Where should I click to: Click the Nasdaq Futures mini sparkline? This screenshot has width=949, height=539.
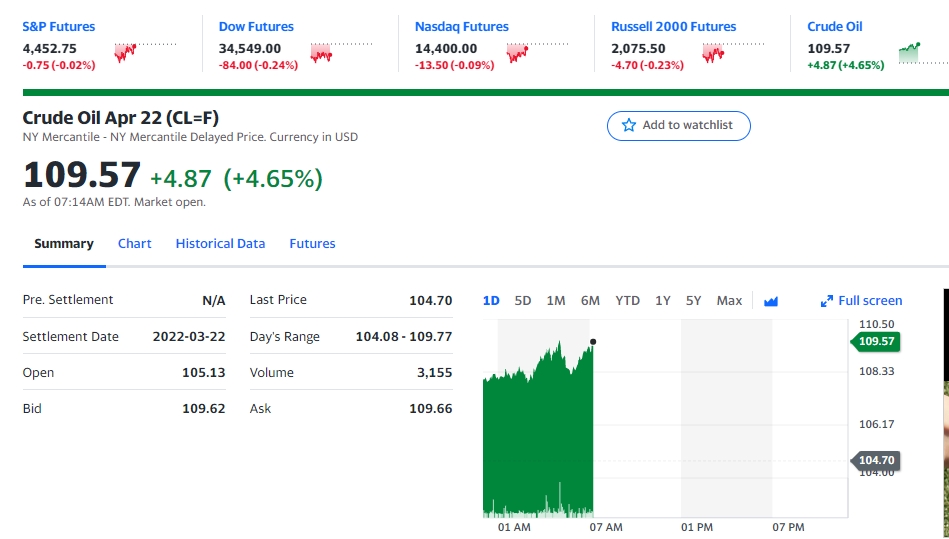tap(537, 52)
